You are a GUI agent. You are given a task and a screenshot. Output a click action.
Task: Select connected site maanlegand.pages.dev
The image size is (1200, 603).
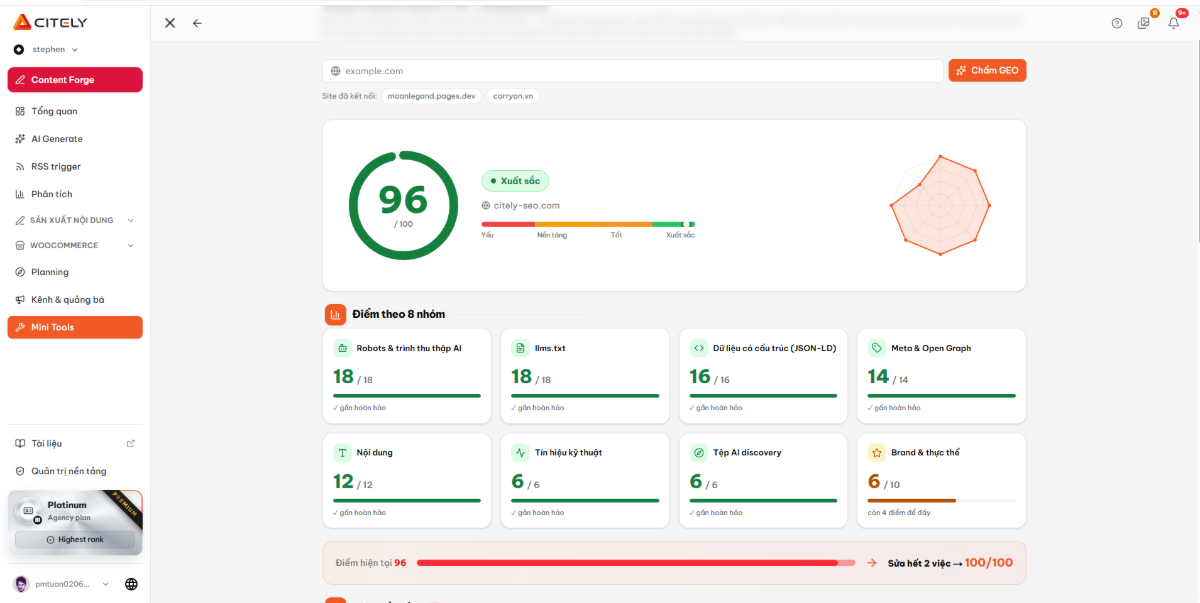(x=432, y=96)
